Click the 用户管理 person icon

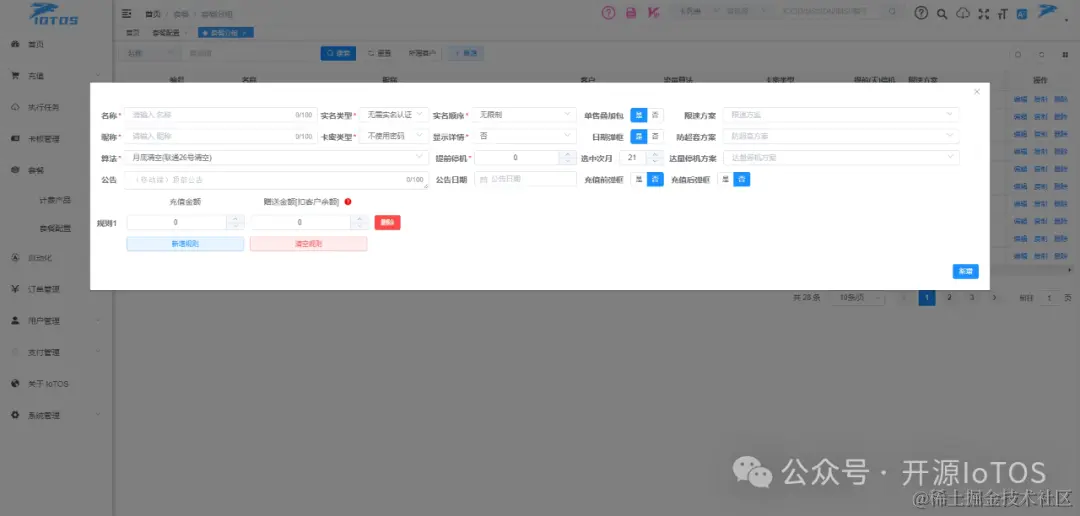point(14,320)
